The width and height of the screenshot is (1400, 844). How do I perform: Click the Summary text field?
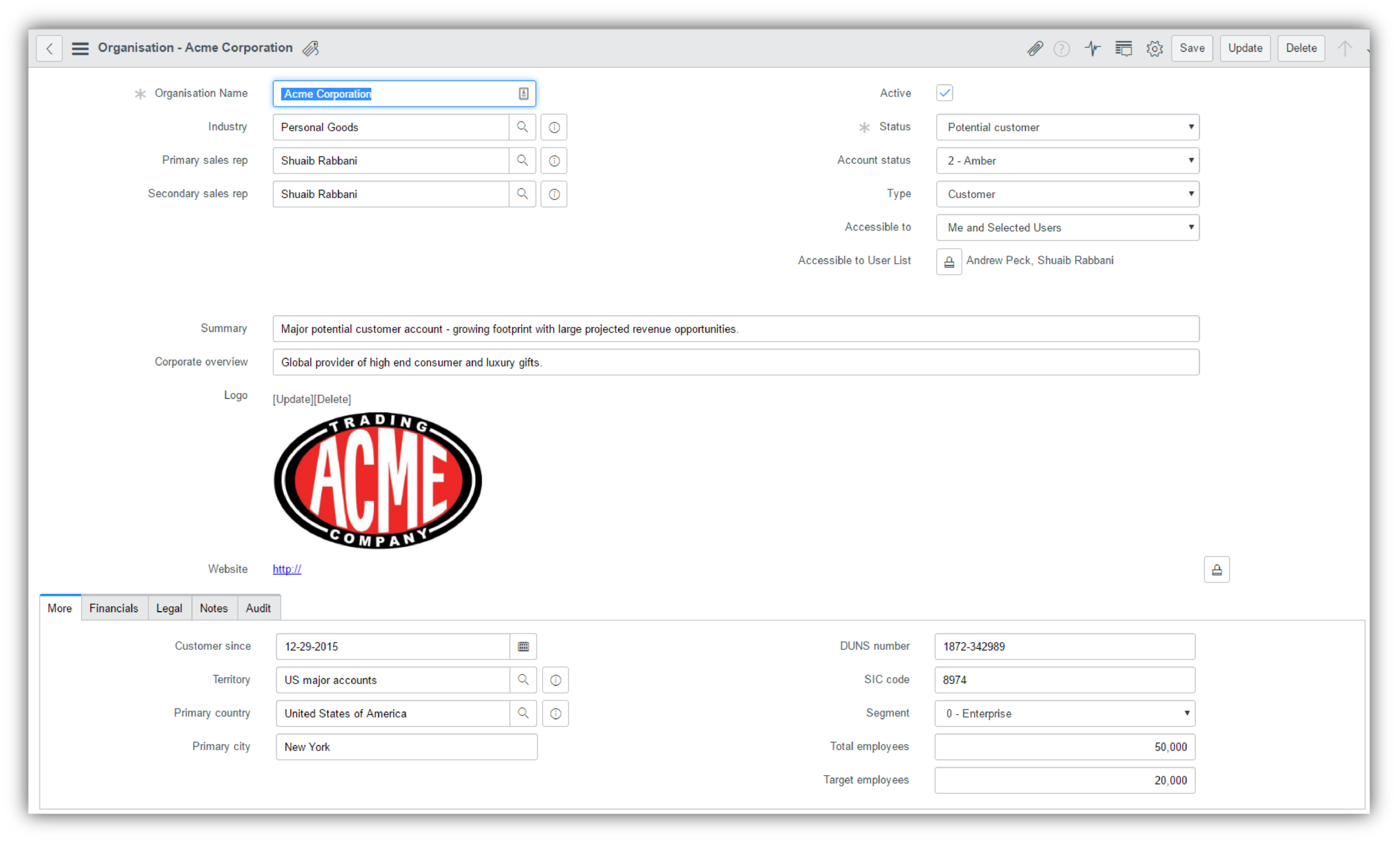click(736, 329)
